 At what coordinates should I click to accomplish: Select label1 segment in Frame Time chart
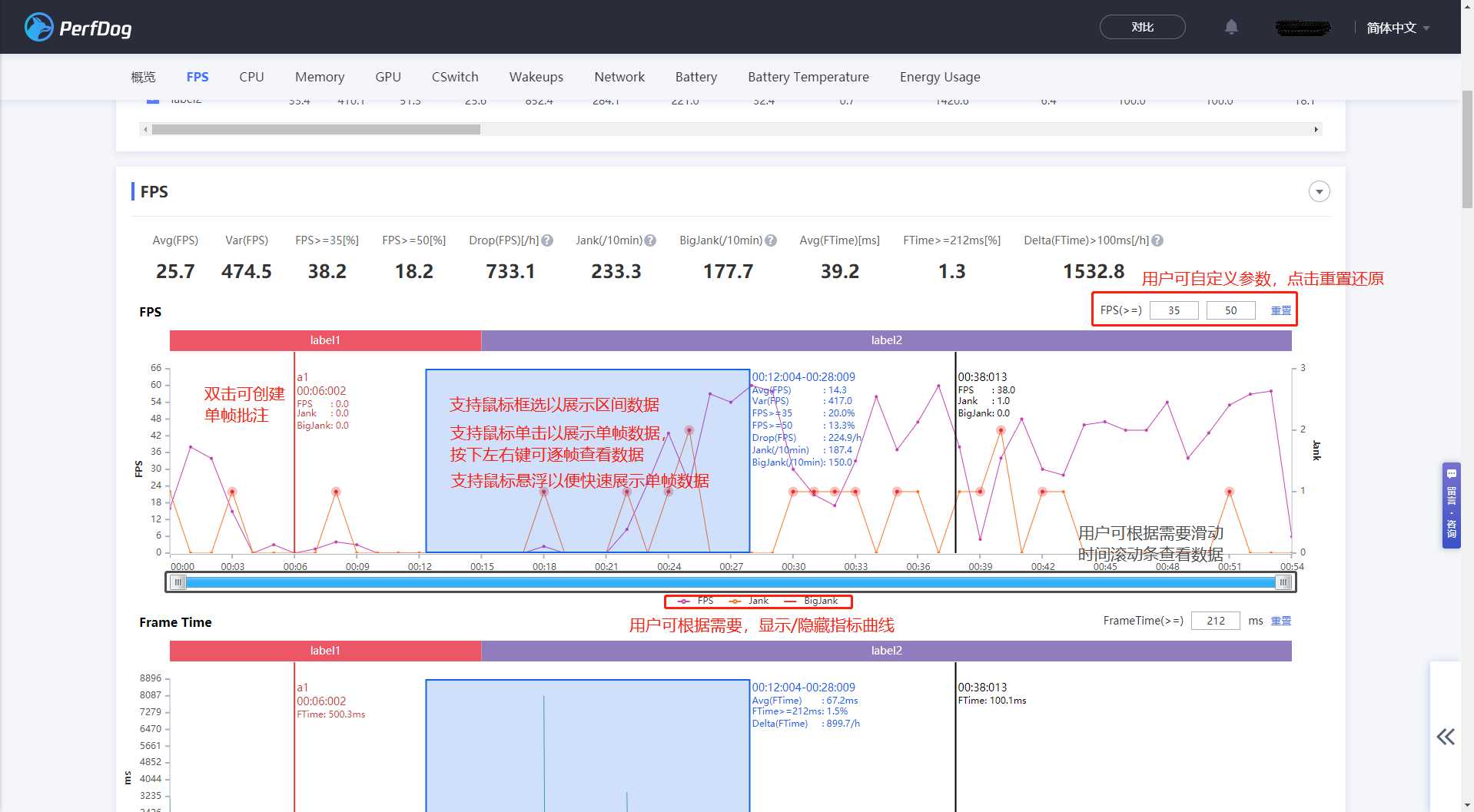coord(325,651)
